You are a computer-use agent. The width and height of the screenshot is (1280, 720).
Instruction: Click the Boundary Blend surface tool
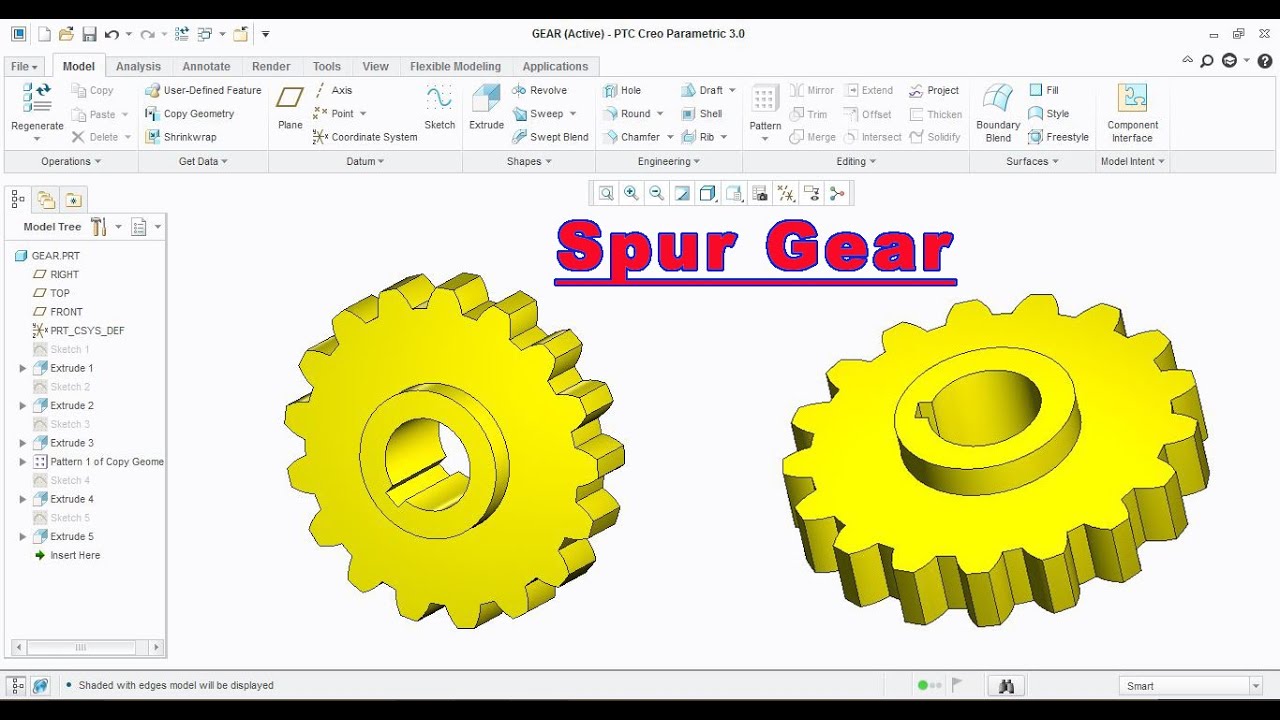(998, 112)
